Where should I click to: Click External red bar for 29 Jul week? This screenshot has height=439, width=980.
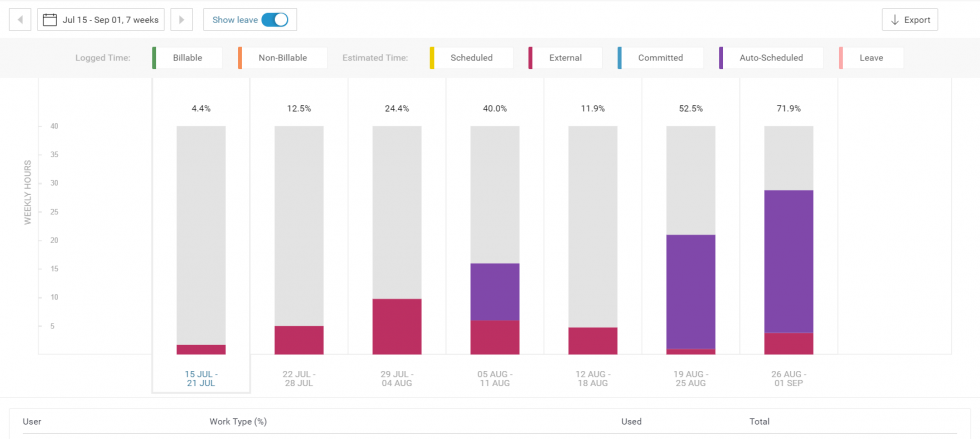coord(397,326)
